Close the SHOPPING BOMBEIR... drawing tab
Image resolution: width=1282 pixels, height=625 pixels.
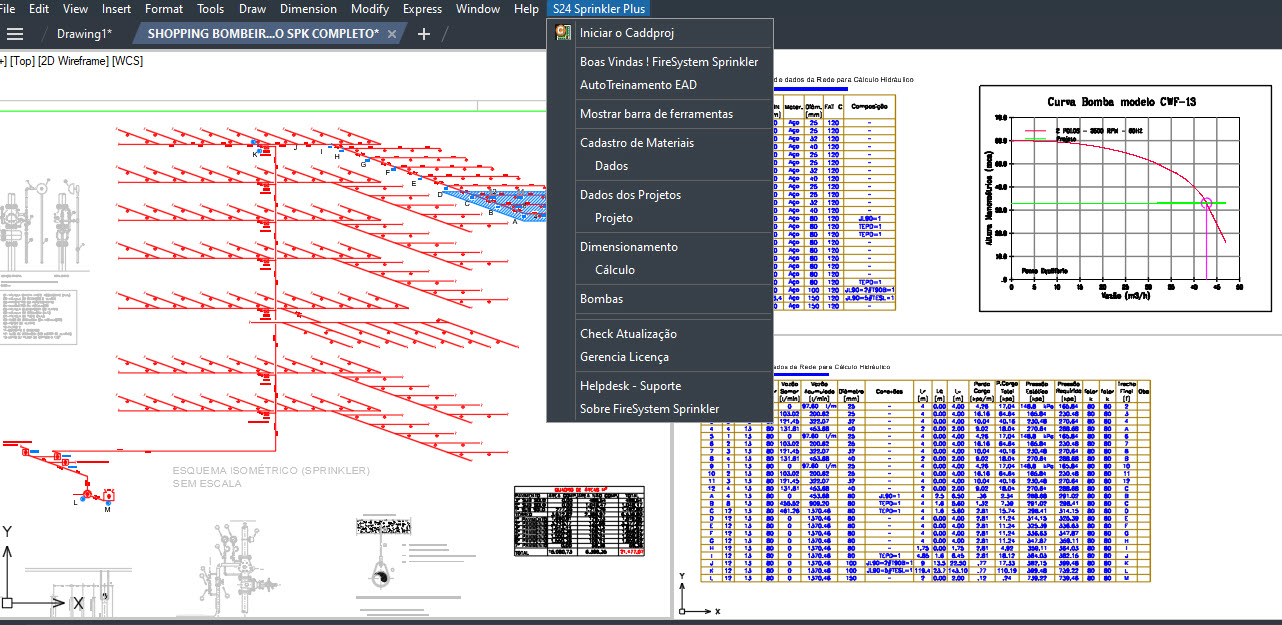click(x=392, y=34)
